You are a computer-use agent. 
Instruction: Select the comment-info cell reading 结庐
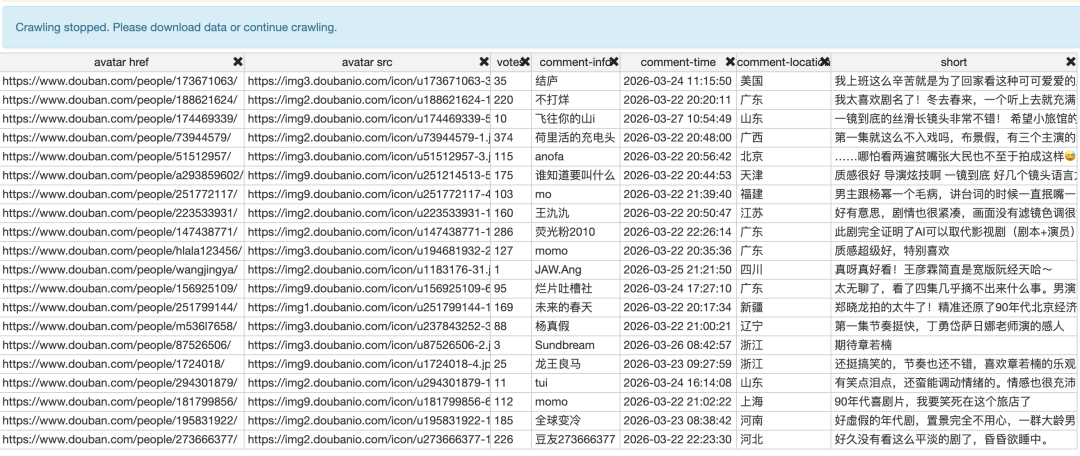pyautogui.click(x=547, y=81)
